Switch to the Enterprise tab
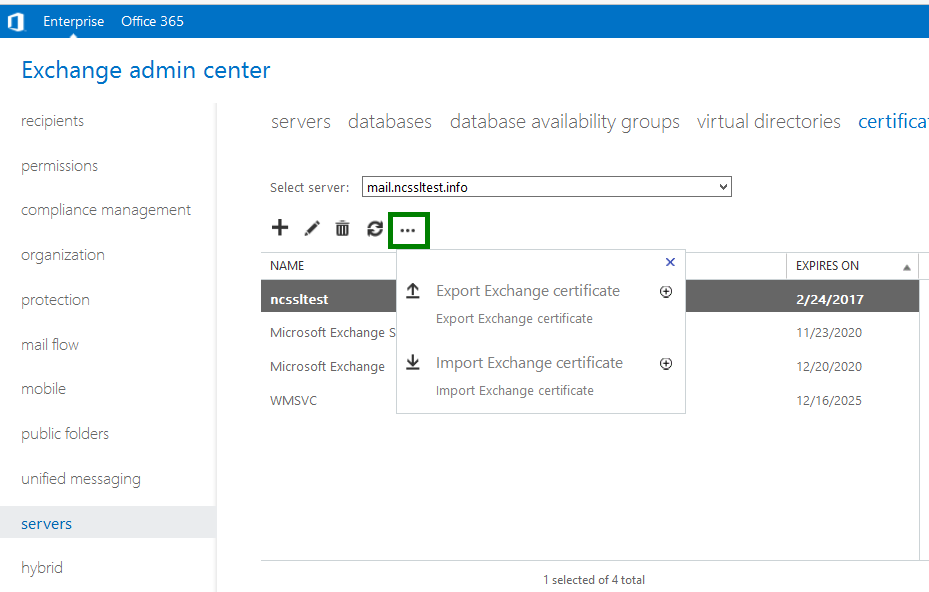This screenshot has height=592, width=929. [73, 21]
